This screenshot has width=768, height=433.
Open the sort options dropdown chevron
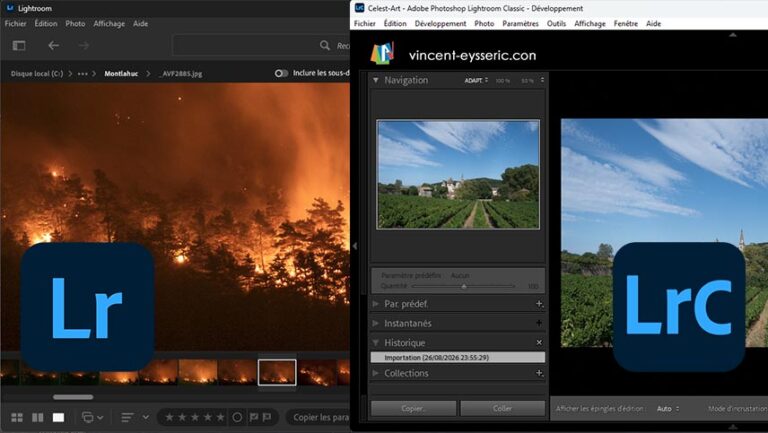click(145, 417)
